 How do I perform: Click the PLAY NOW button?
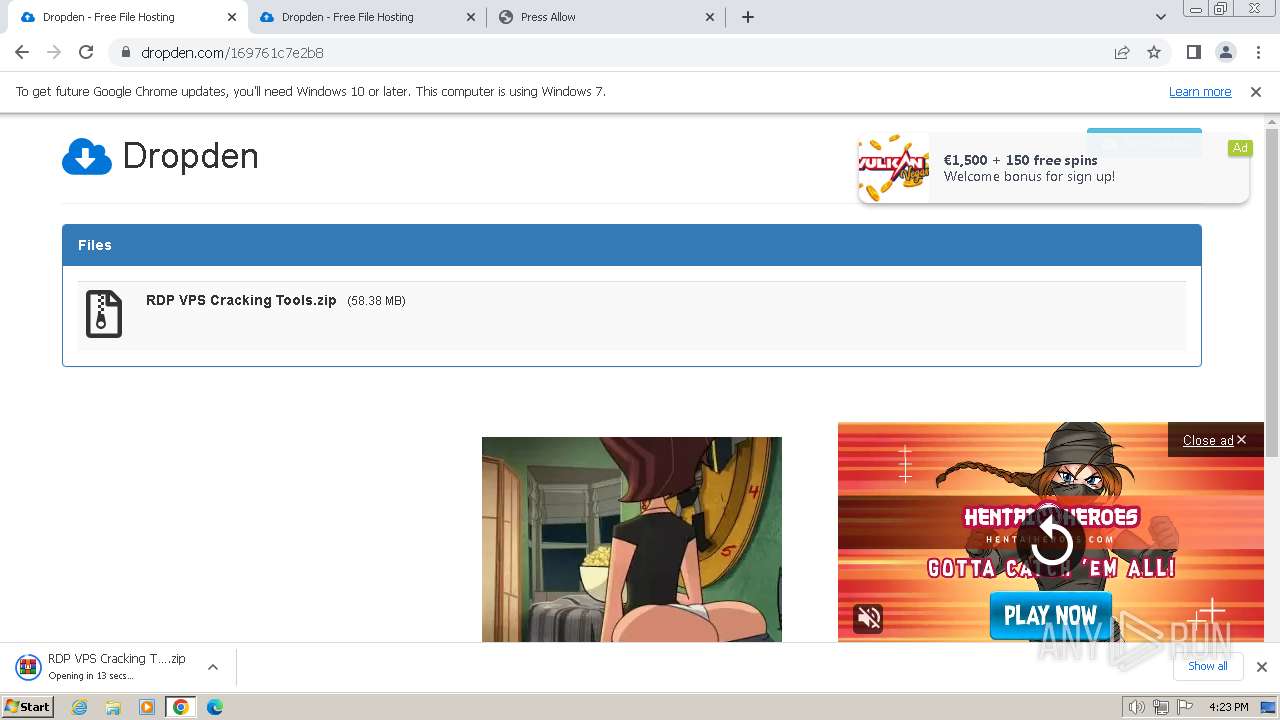(1050, 615)
